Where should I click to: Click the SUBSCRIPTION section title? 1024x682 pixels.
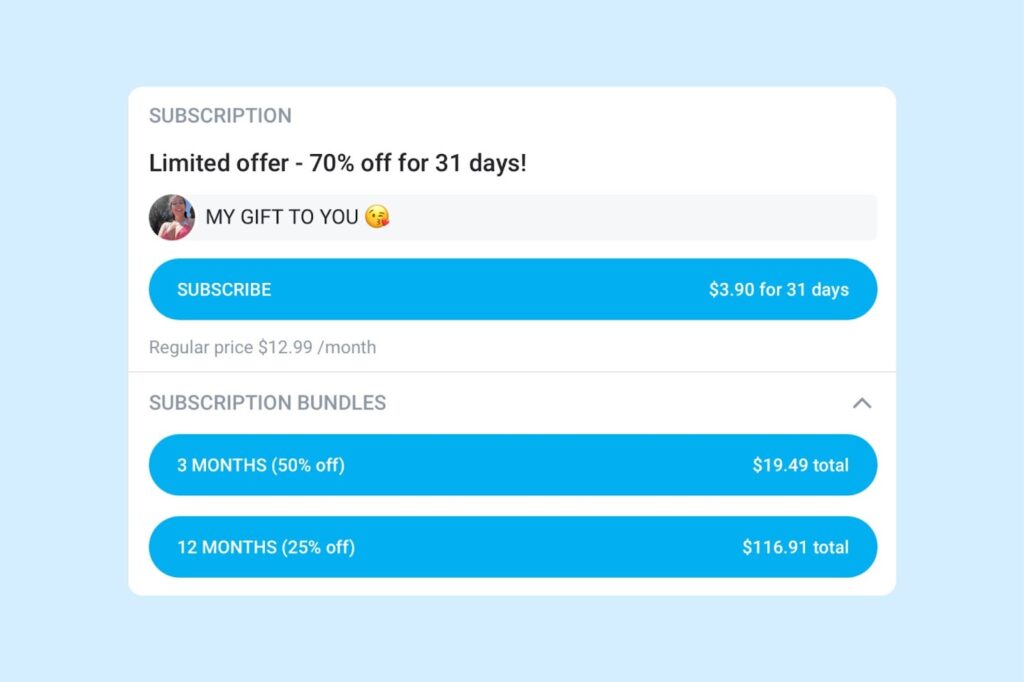pyautogui.click(x=220, y=116)
